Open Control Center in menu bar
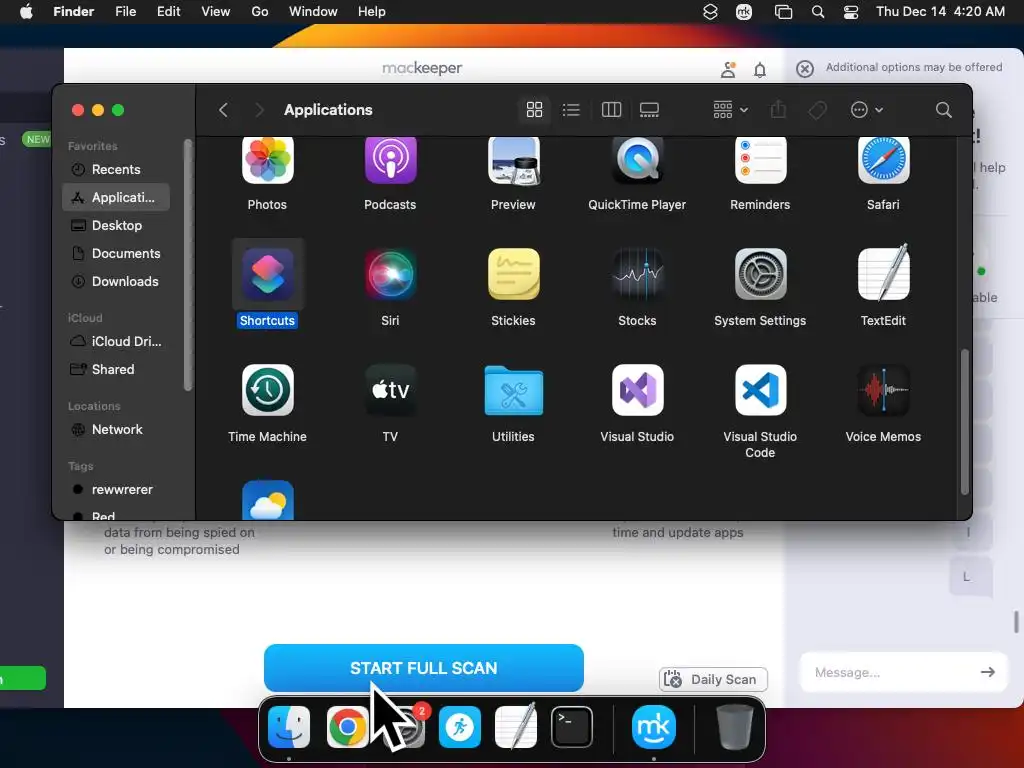Image resolution: width=1024 pixels, height=768 pixels. [x=851, y=12]
